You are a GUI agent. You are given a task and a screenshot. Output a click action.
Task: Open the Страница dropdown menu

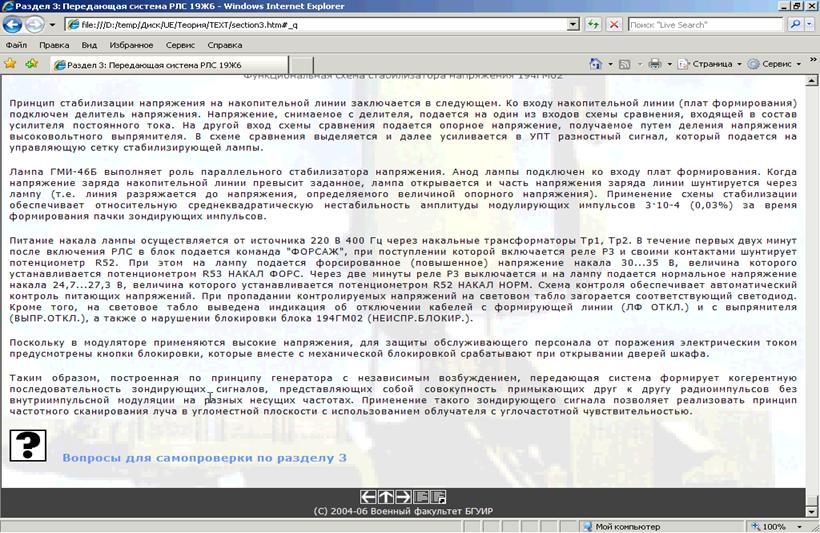710,64
